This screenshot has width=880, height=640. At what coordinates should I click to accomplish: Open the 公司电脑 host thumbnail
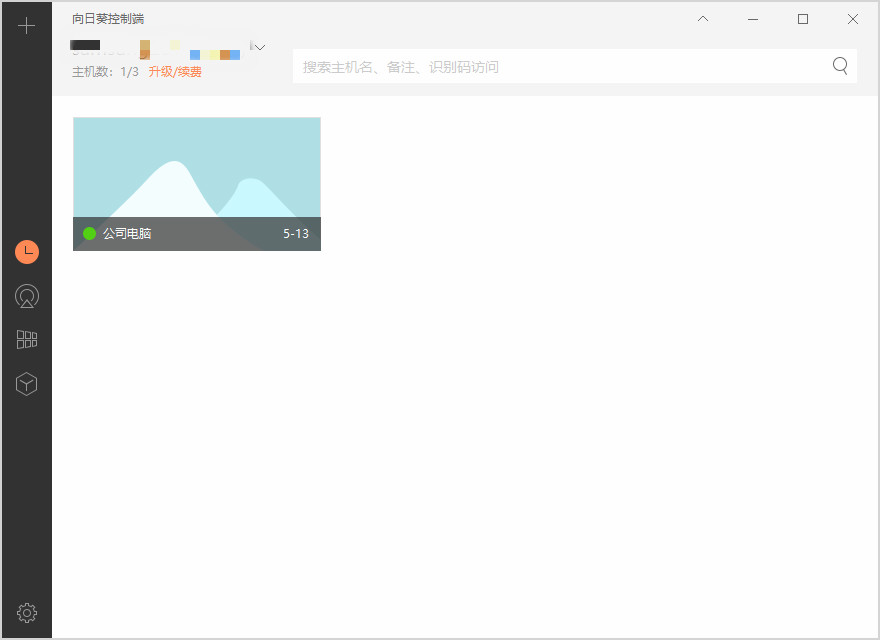click(x=197, y=184)
